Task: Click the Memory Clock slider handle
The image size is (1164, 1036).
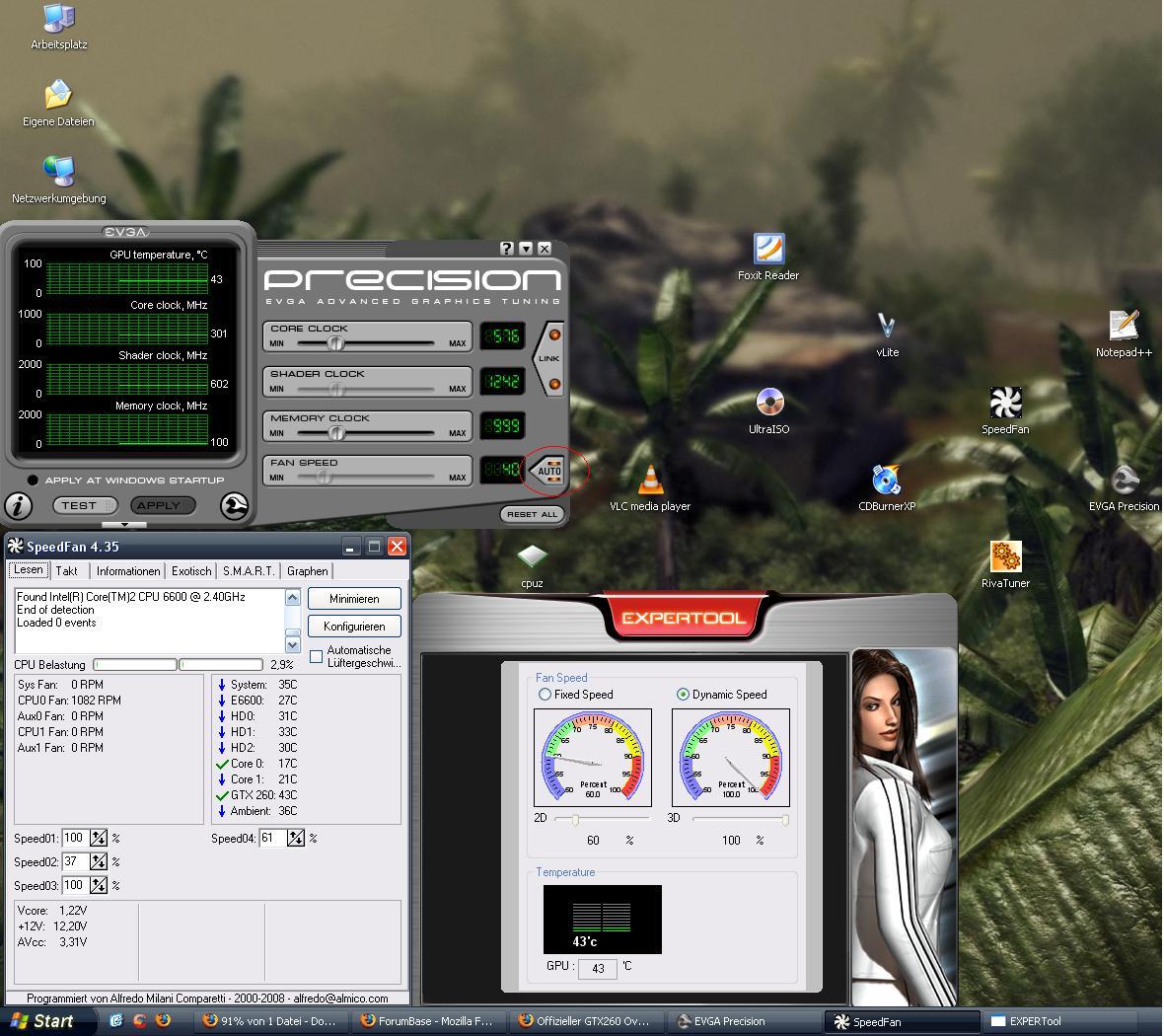Action: pyautogui.click(x=336, y=433)
